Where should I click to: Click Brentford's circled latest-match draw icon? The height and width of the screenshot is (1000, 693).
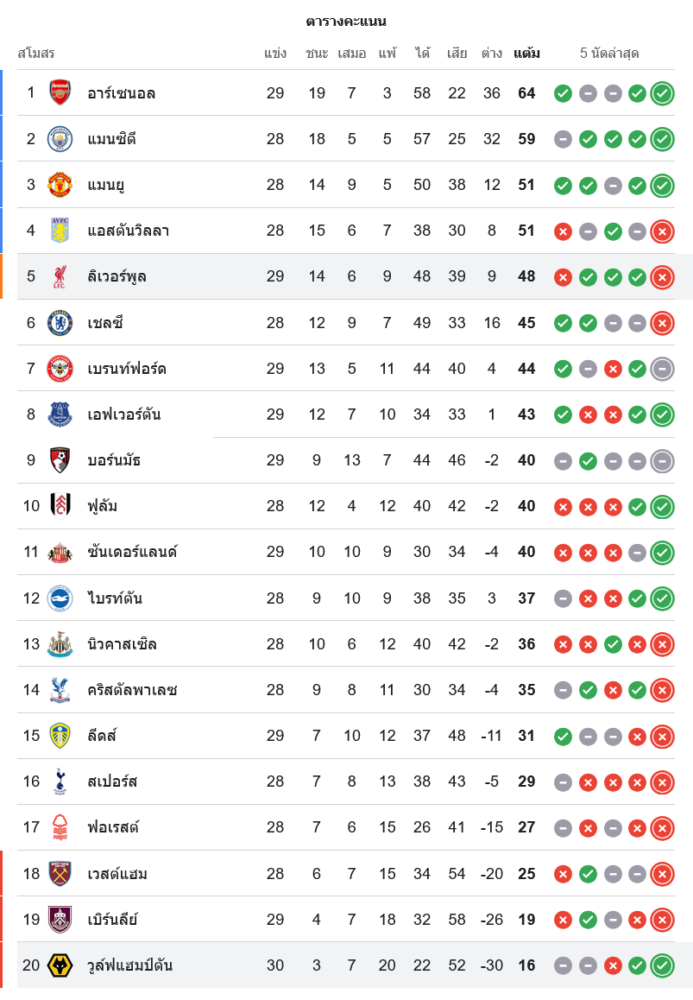tap(662, 369)
